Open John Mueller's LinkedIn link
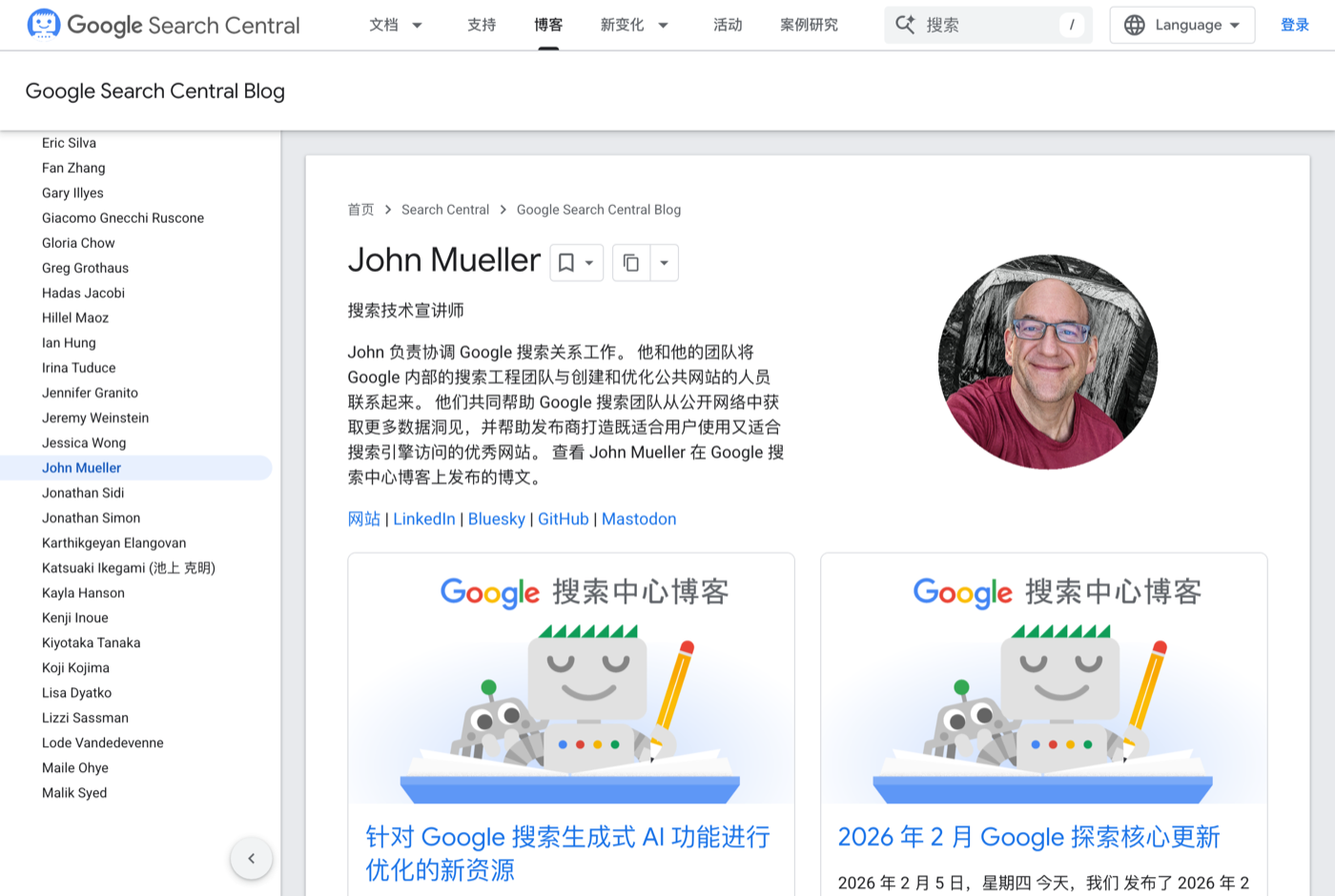The image size is (1335, 896). click(424, 519)
